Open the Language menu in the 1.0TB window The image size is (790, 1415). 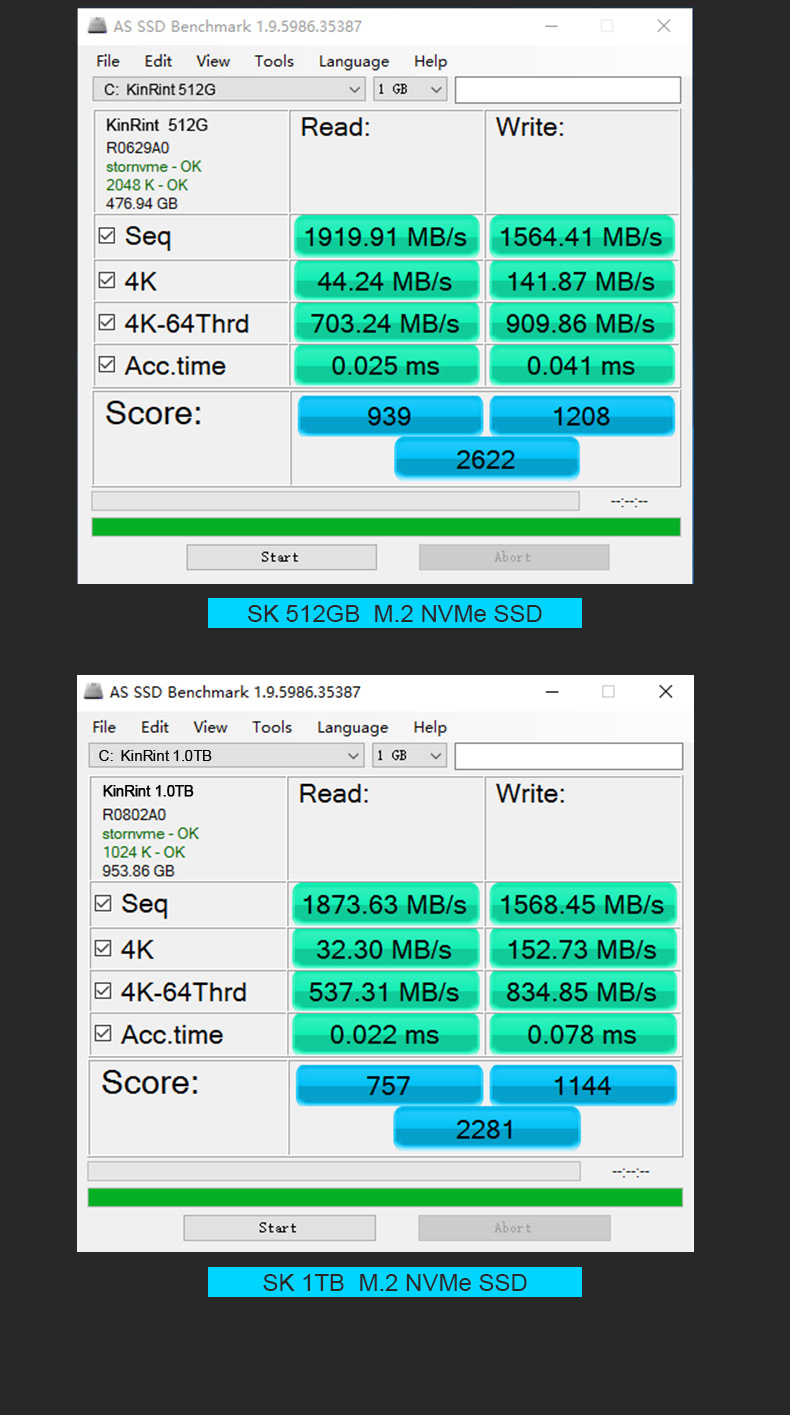tap(352, 727)
